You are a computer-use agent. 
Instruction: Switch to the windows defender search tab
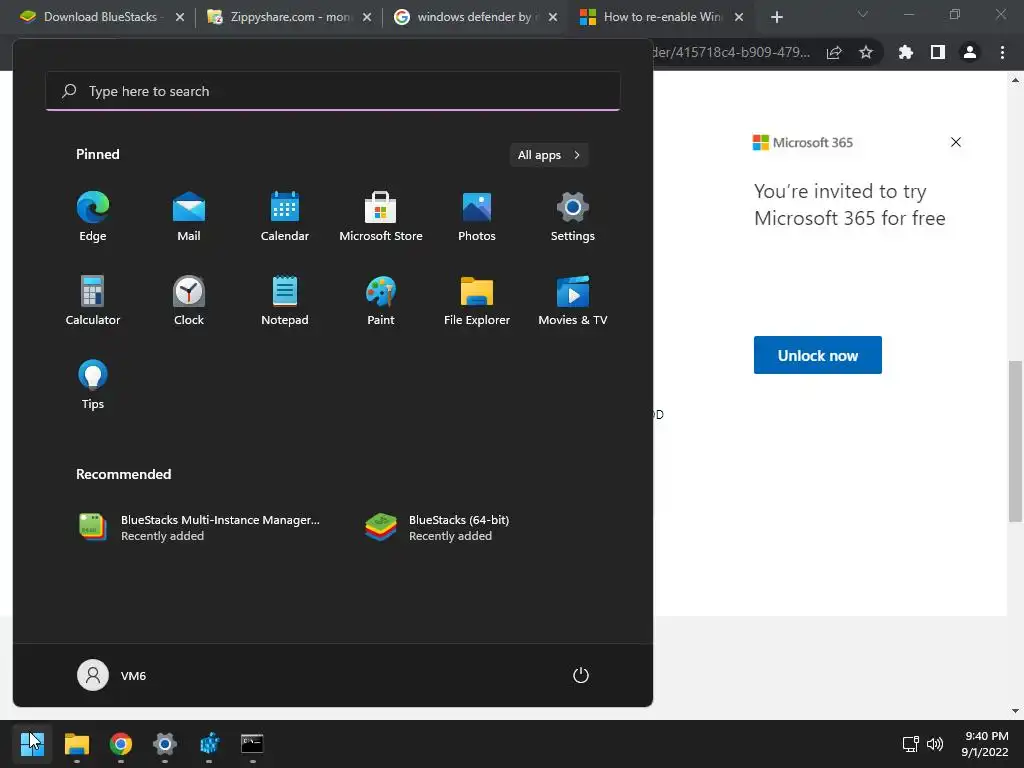(475, 17)
